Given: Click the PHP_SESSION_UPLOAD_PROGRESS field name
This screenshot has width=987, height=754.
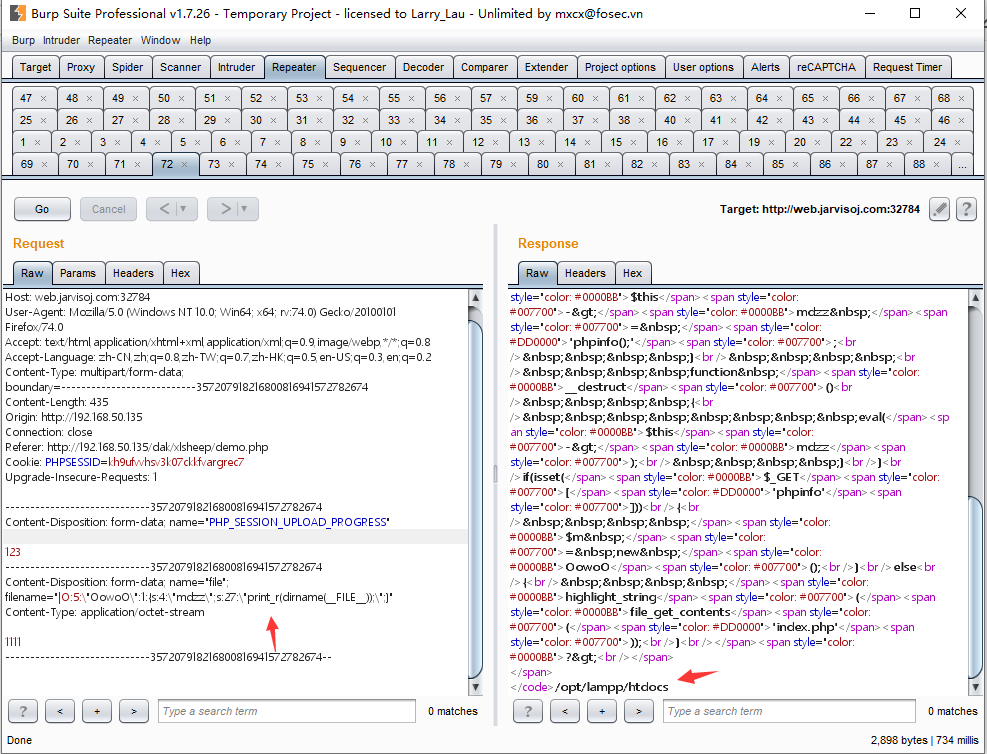Looking at the screenshot, I should coord(298,522).
